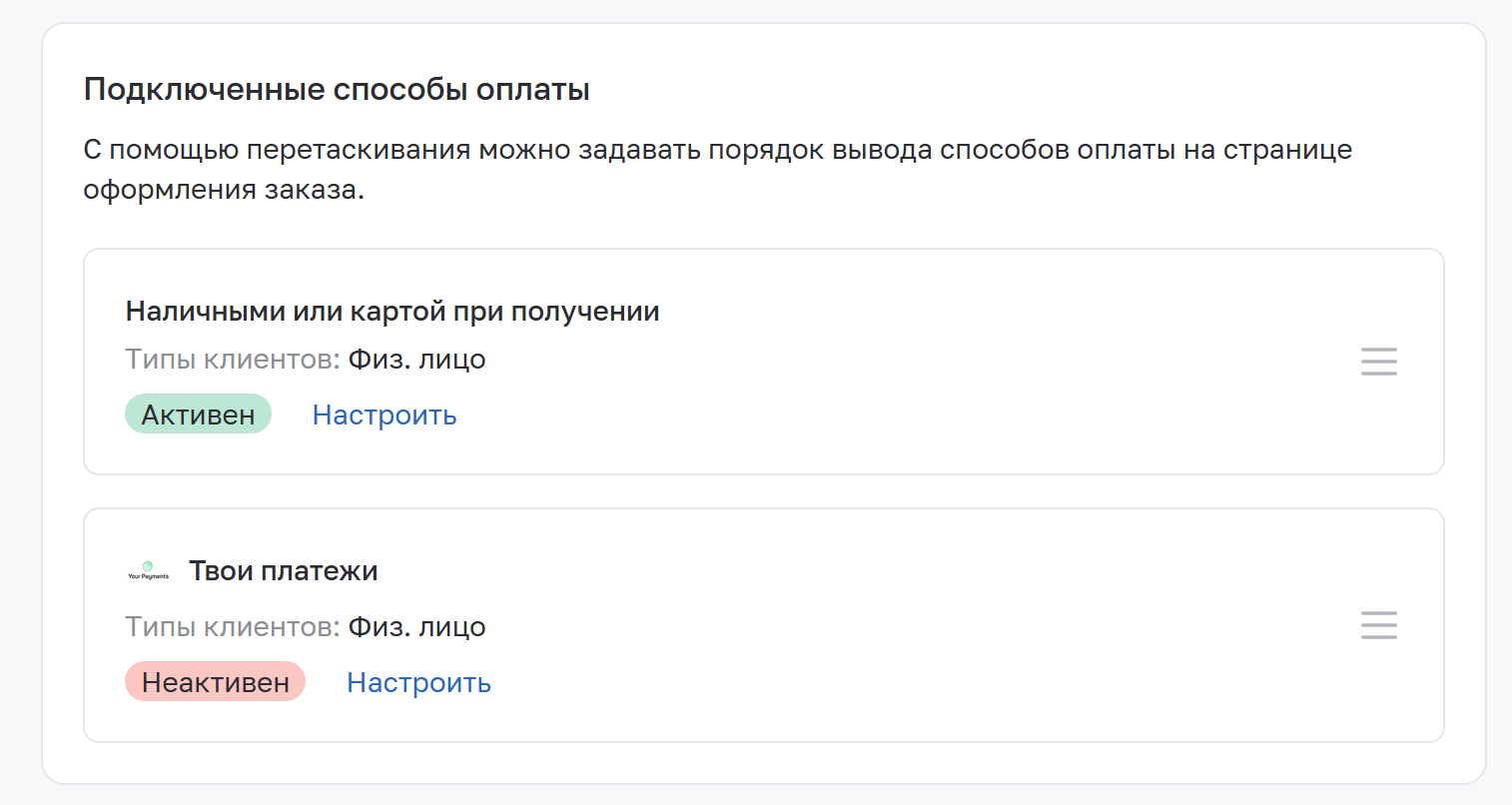Click Физ. лицо value in Твои платежи card
The image size is (1512, 805).
416,627
